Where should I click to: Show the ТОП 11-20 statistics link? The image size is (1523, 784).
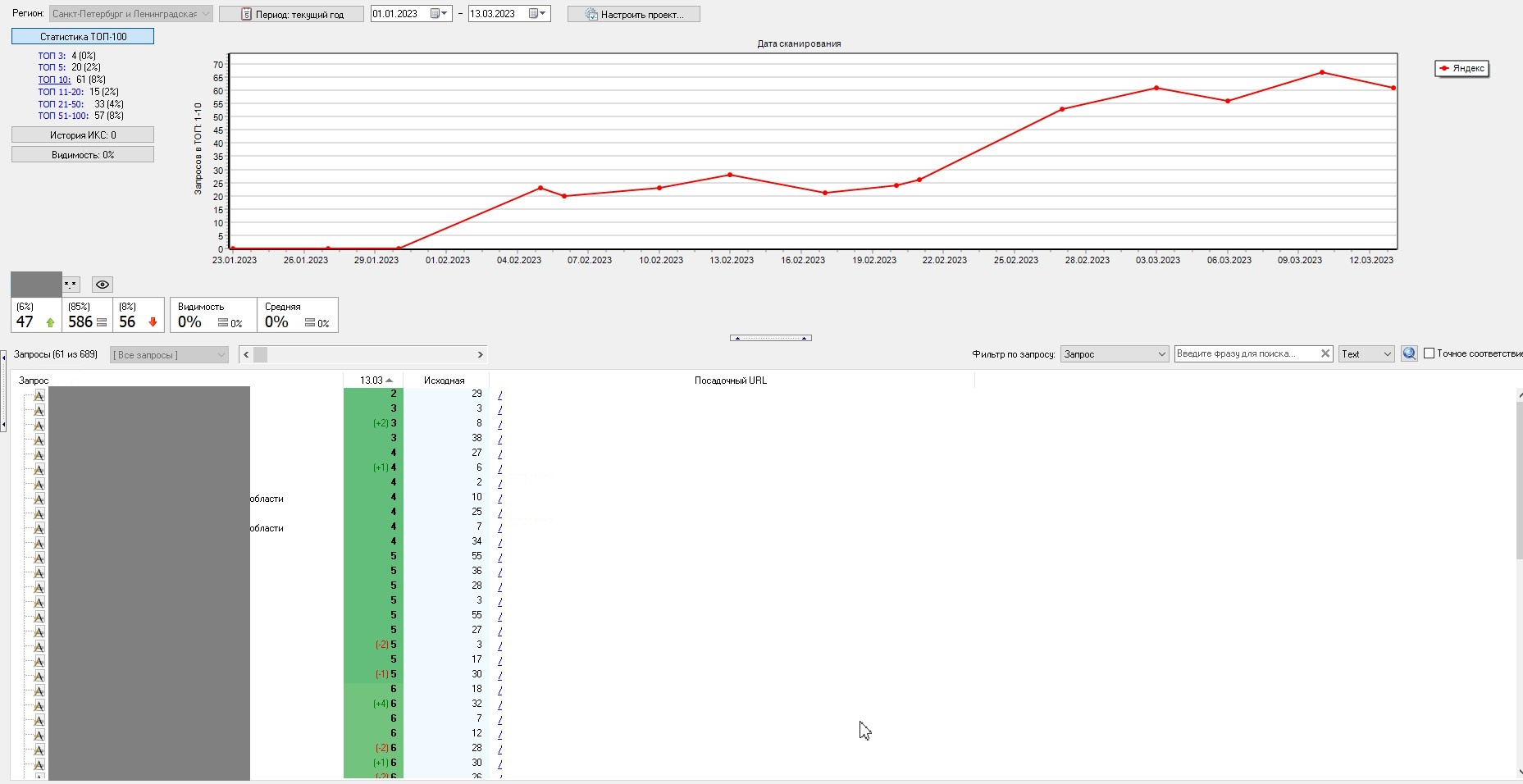point(61,92)
